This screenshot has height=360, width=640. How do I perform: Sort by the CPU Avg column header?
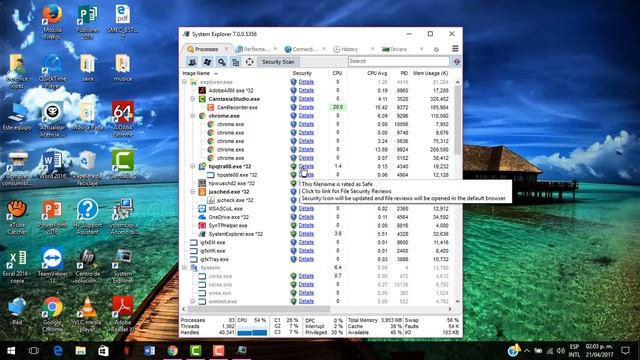pos(377,73)
